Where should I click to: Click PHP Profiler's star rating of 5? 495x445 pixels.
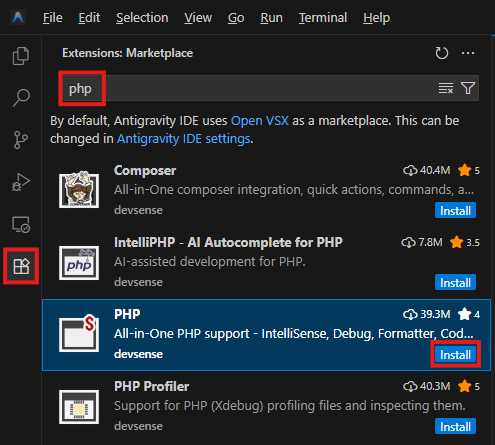point(469,386)
